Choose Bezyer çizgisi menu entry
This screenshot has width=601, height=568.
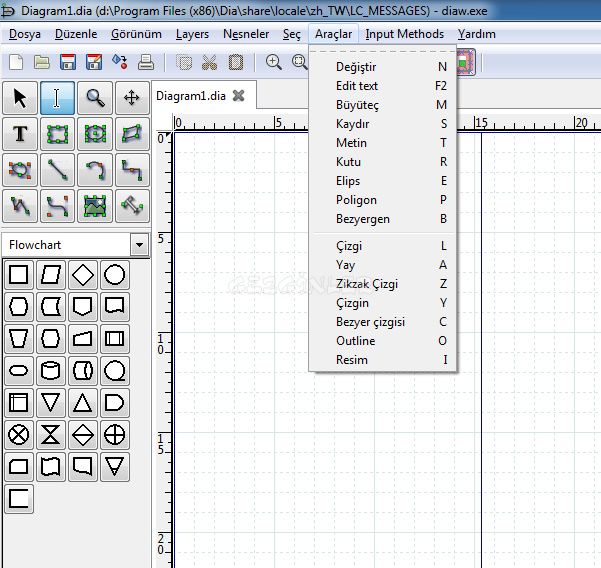pos(383,322)
